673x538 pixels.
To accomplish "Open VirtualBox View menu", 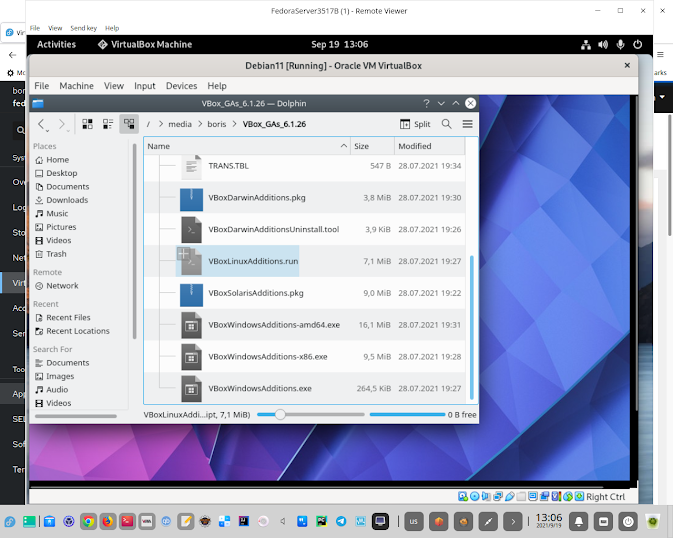I will 114,86.
